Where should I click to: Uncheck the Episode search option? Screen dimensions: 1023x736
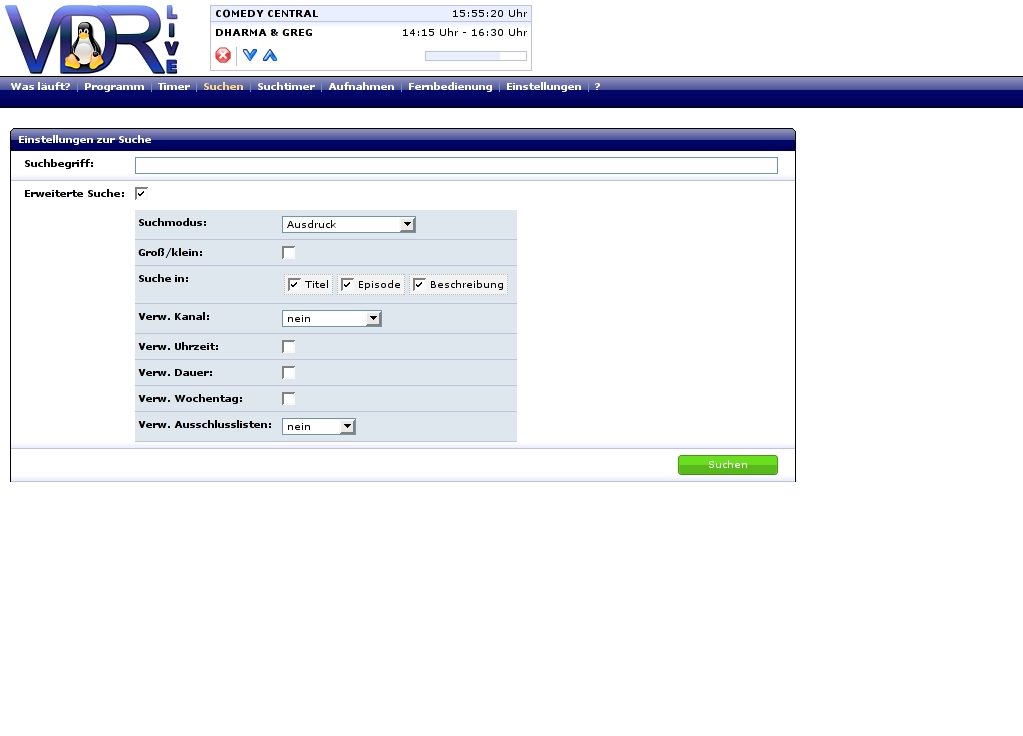point(348,285)
